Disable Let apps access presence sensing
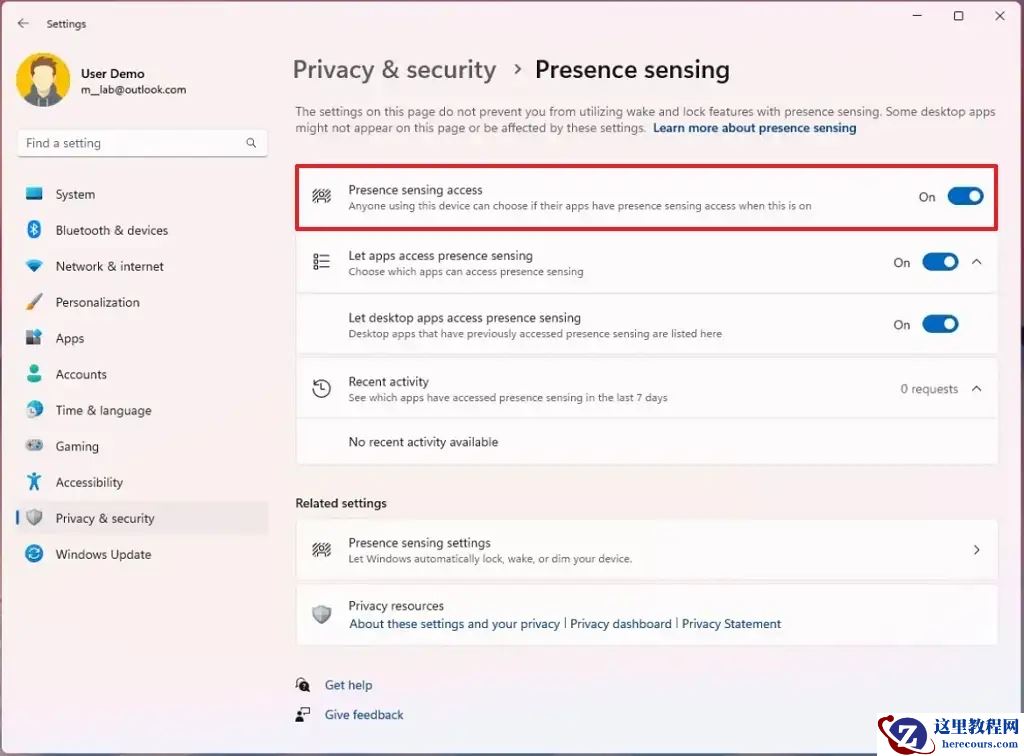Image resolution: width=1024 pixels, height=756 pixels. click(940, 262)
